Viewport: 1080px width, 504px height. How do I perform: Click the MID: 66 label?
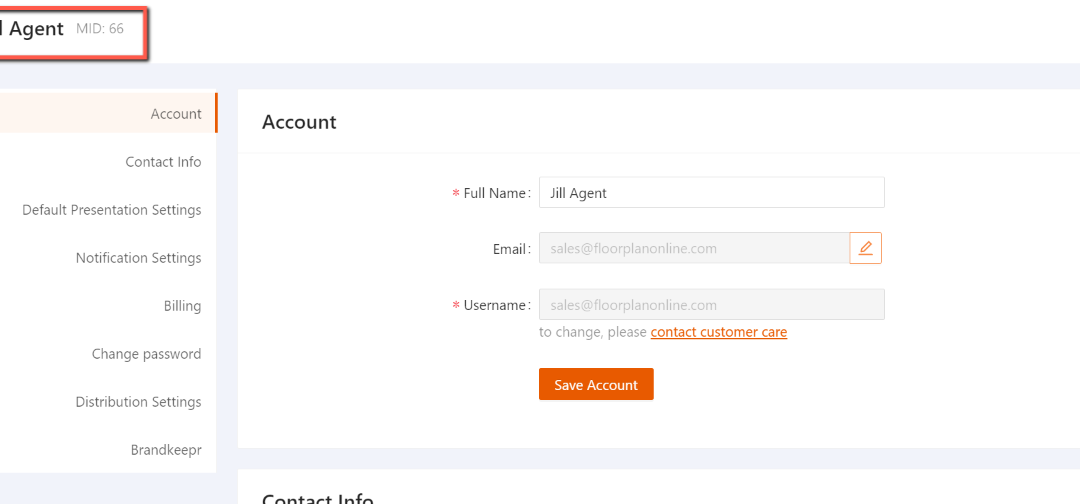pos(100,29)
